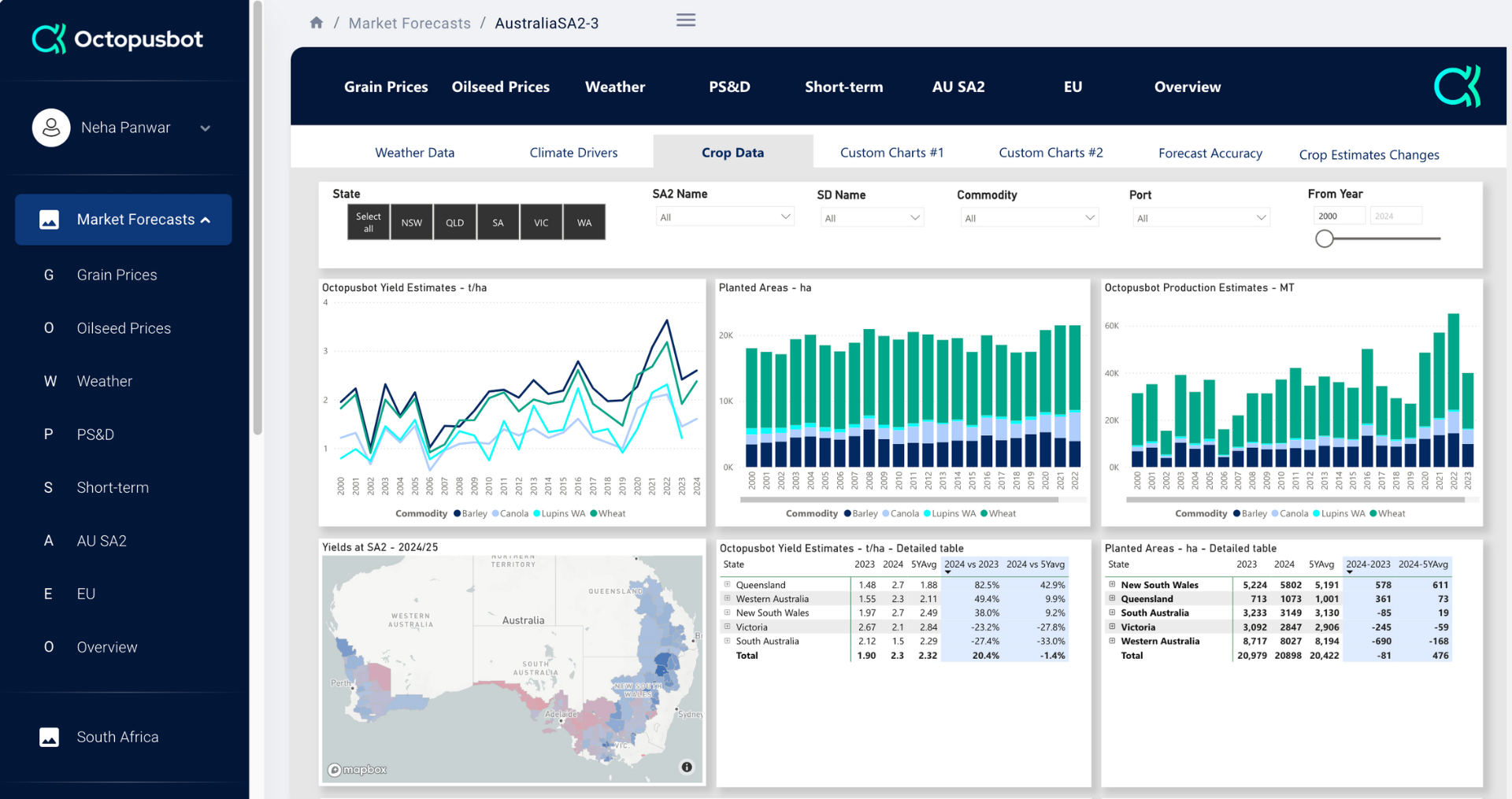1512x799 pixels.
Task: Open the SA2 Name dropdown
Action: (x=724, y=216)
